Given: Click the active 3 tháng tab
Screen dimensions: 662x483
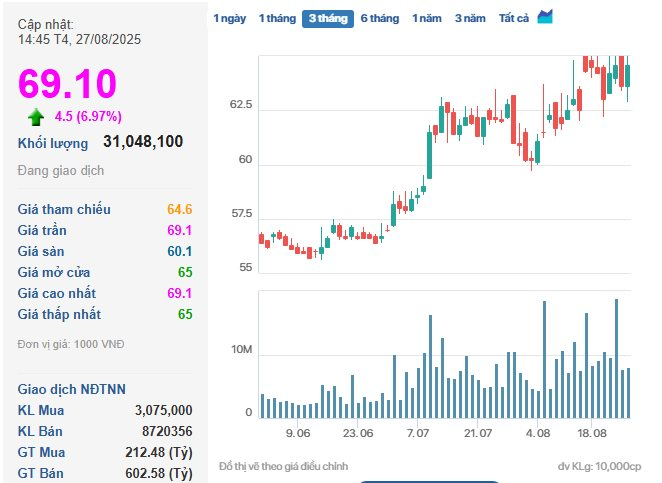Looking at the screenshot, I should (329, 18).
